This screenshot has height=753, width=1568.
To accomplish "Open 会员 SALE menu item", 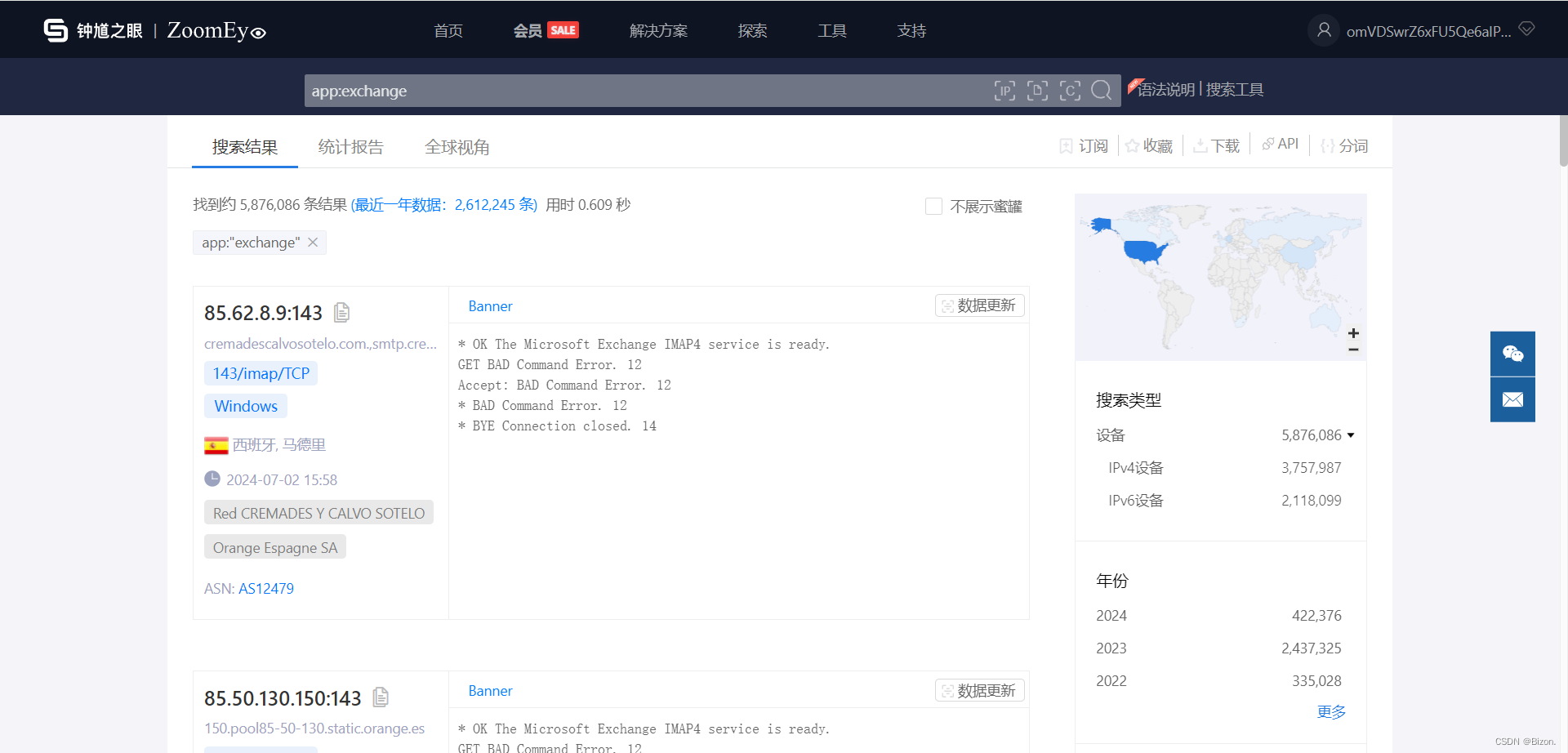I will tap(546, 30).
